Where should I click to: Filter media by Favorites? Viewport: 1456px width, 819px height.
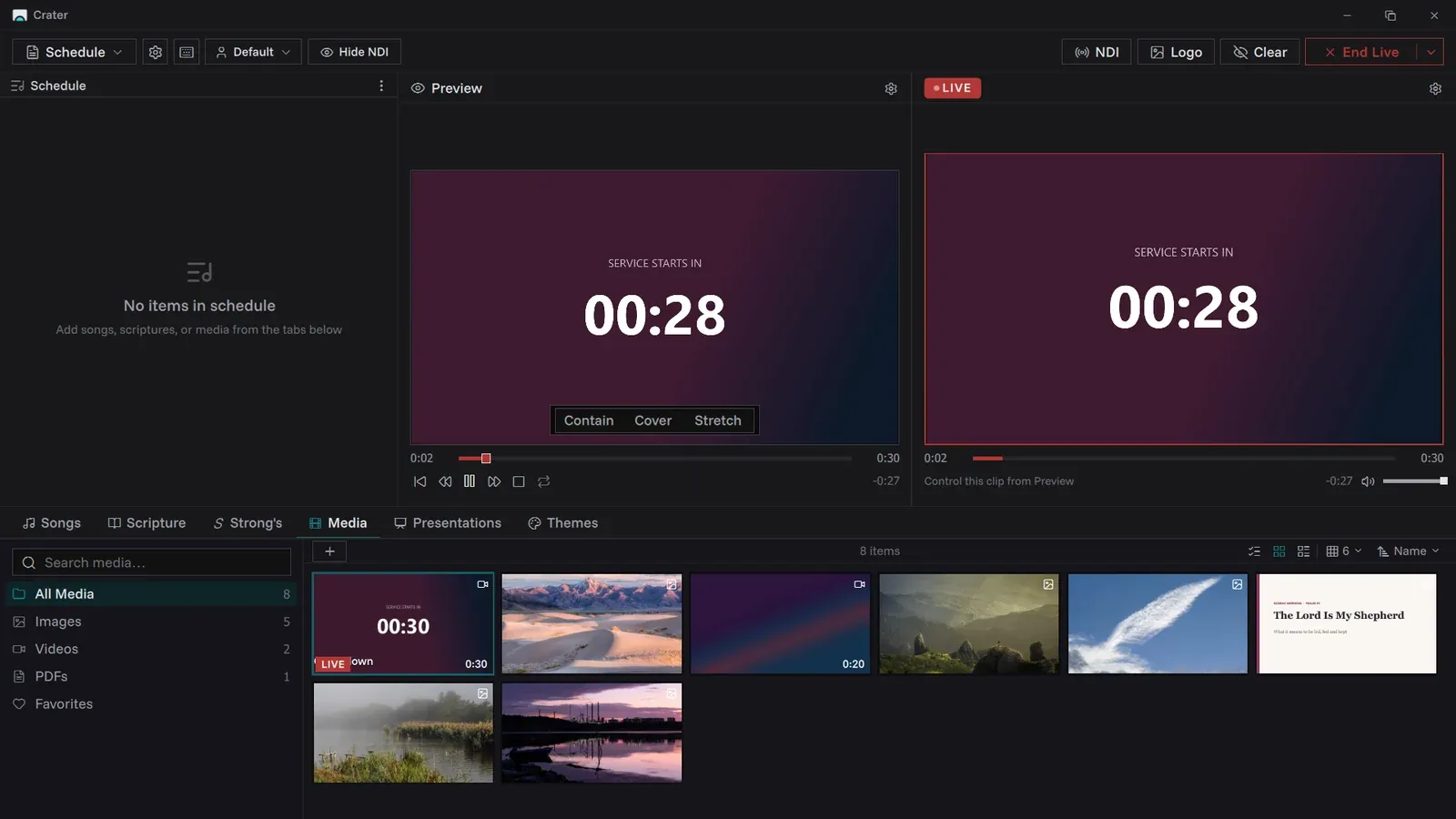pos(151,704)
